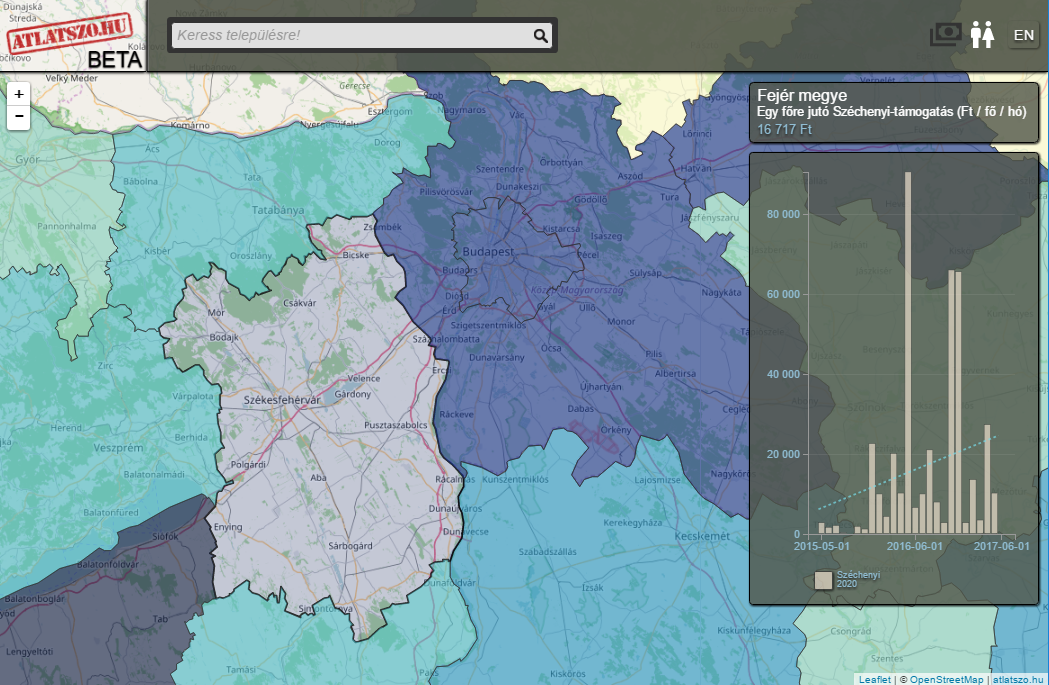
Task: Click Budapest on the map
Action: (x=488, y=252)
